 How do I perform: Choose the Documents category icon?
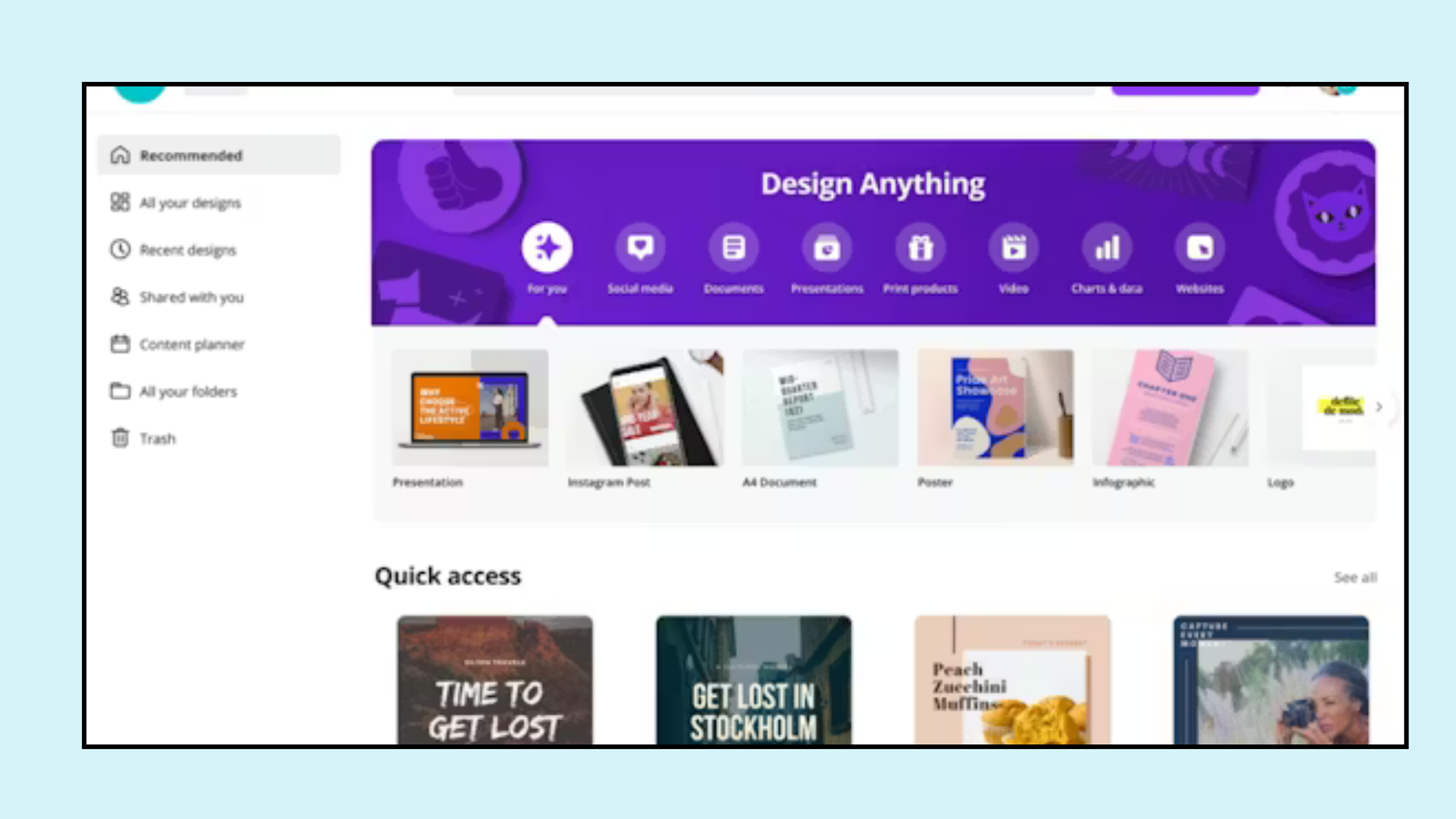733,247
